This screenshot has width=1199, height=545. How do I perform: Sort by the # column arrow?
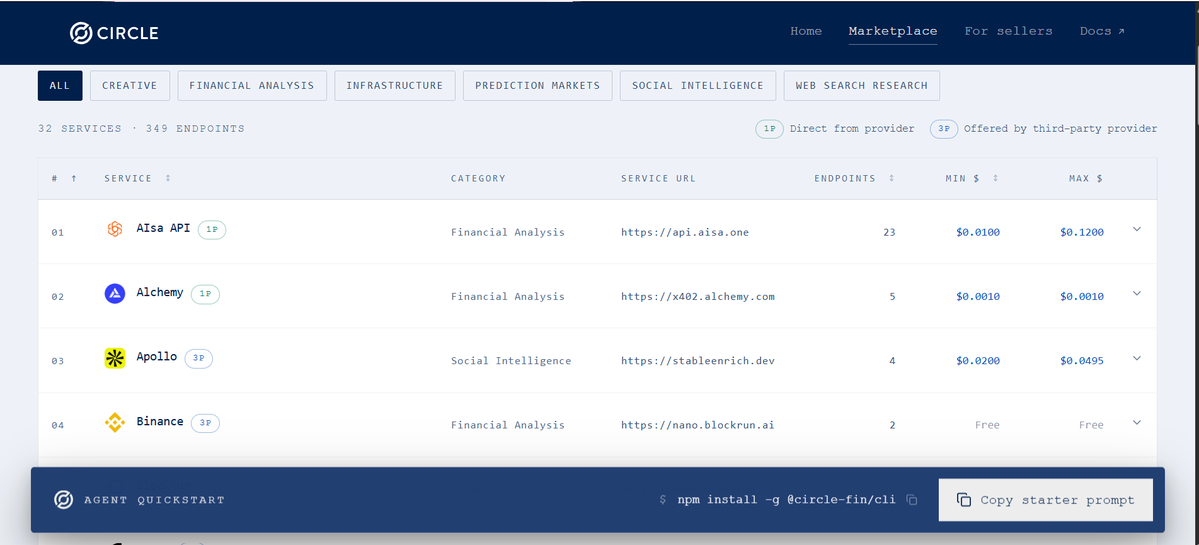click(74, 178)
